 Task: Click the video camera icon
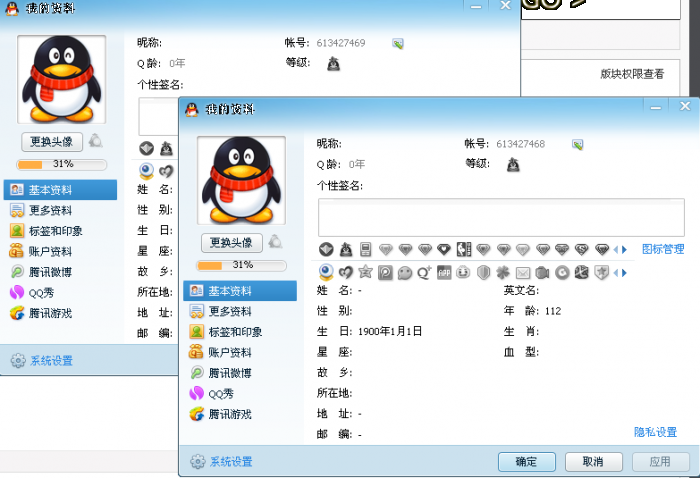coord(542,272)
